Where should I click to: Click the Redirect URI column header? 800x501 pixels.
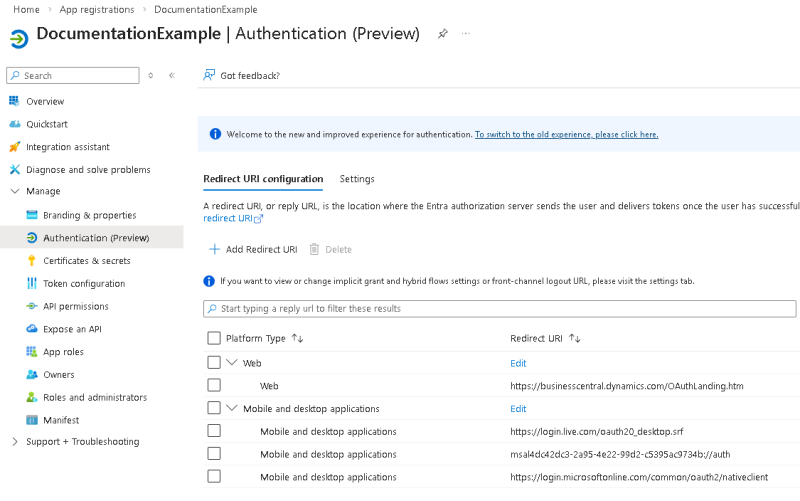(536, 338)
